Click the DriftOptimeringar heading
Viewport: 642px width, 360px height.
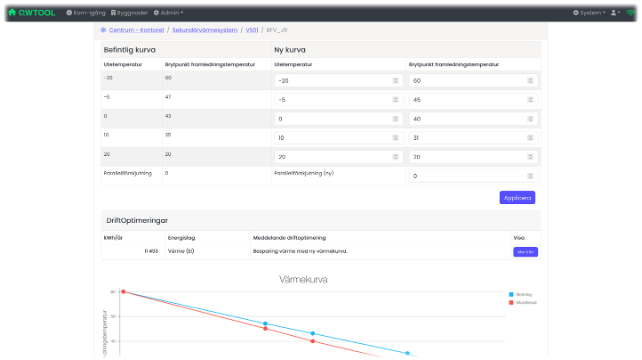[137, 220]
